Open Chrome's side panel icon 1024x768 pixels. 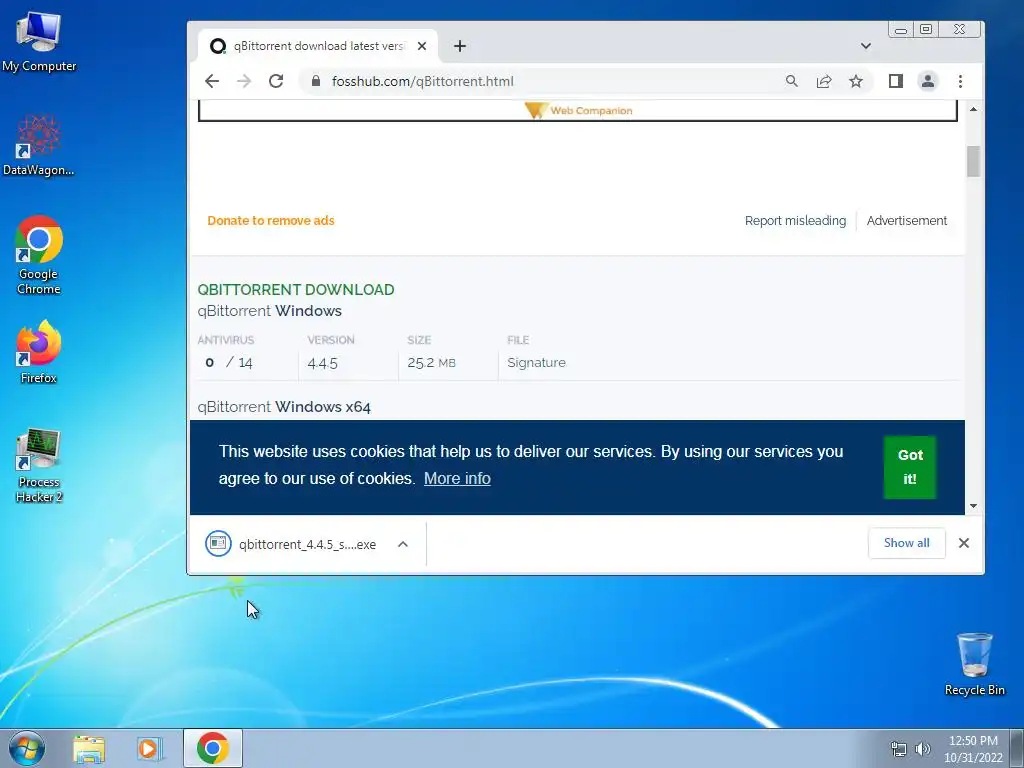[x=895, y=81]
